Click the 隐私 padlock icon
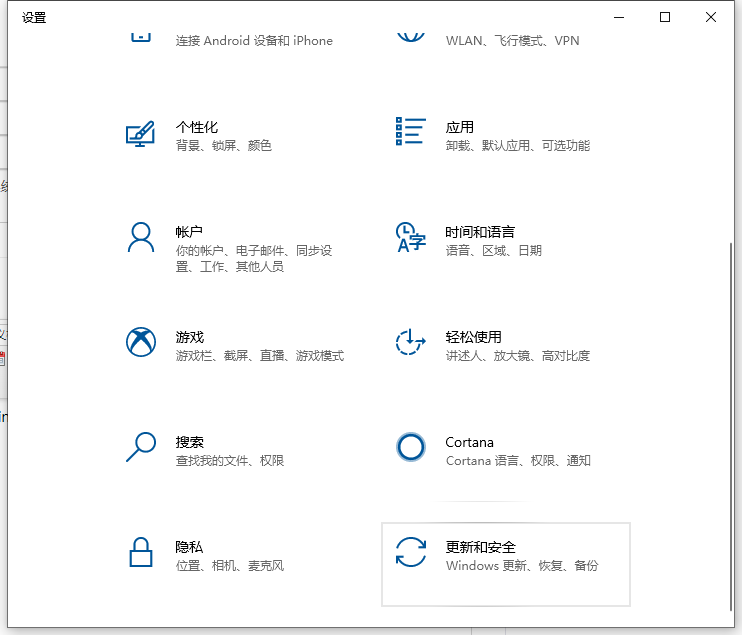This screenshot has height=635, width=742. coord(140,552)
